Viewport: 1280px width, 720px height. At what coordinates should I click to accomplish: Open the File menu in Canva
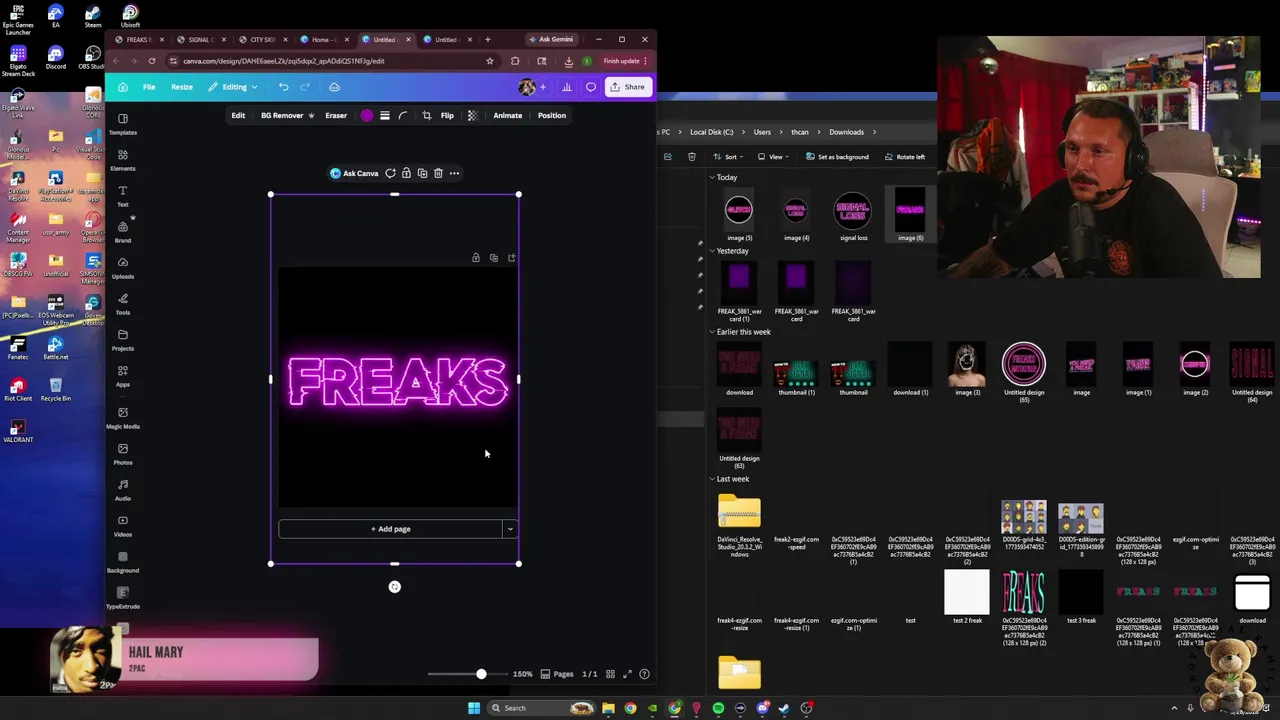point(149,87)
